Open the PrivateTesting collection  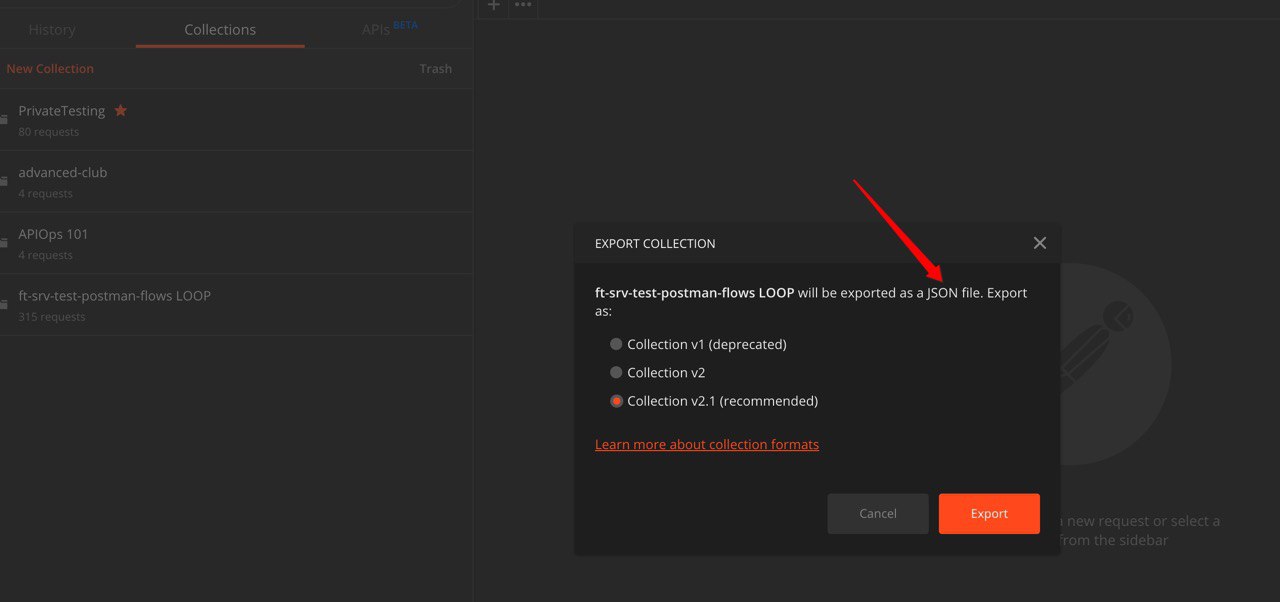click(236, 120)
